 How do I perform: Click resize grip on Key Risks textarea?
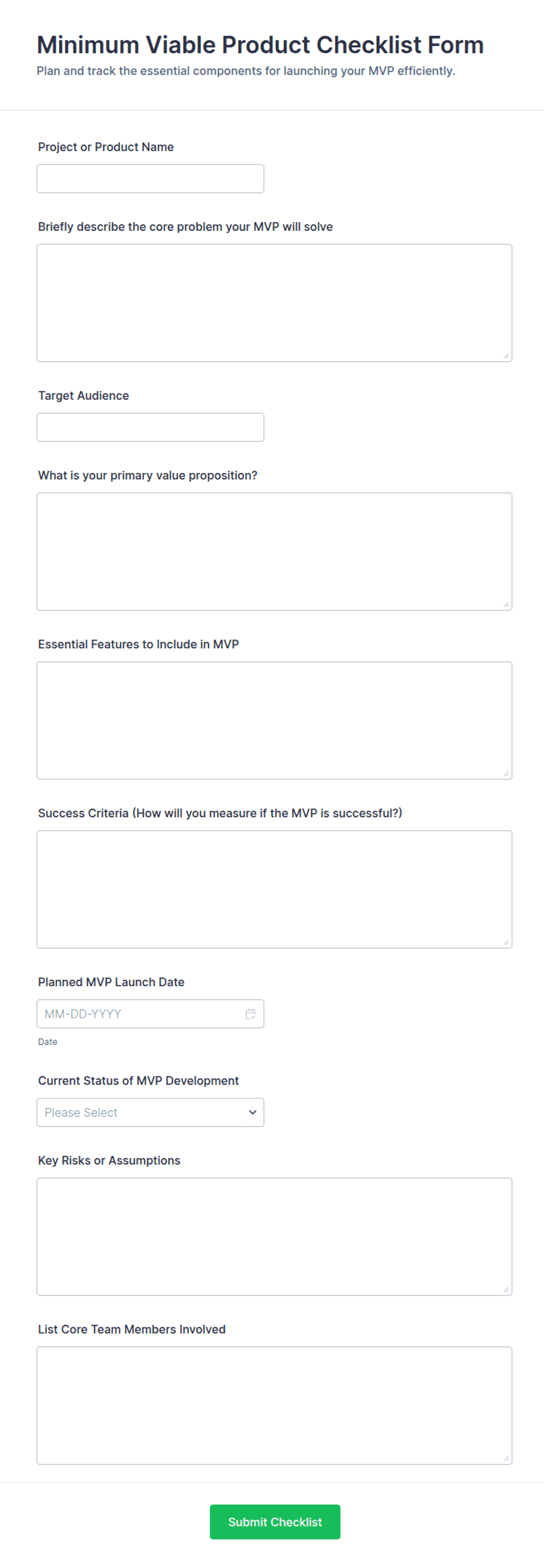pos(506,1290)
